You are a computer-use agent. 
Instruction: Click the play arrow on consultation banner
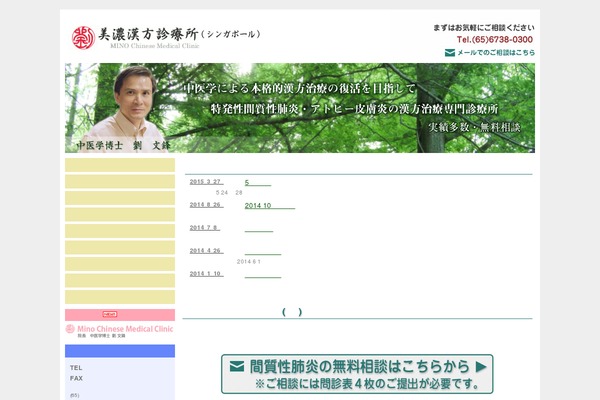(x=481, y=367)
